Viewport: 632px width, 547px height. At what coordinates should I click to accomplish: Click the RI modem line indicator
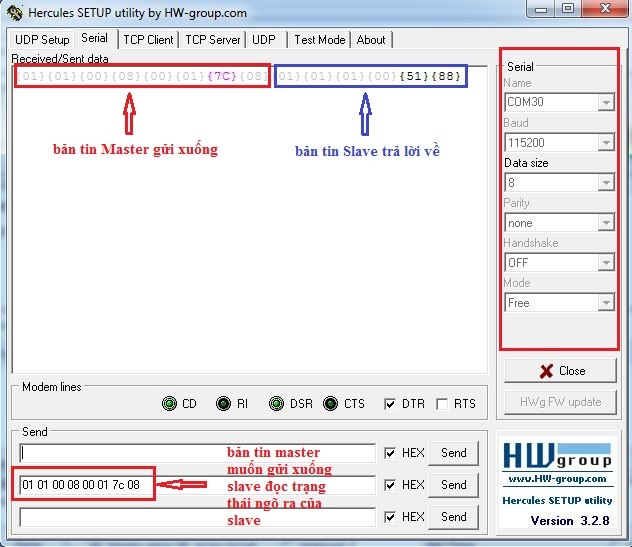pos(223,403)
